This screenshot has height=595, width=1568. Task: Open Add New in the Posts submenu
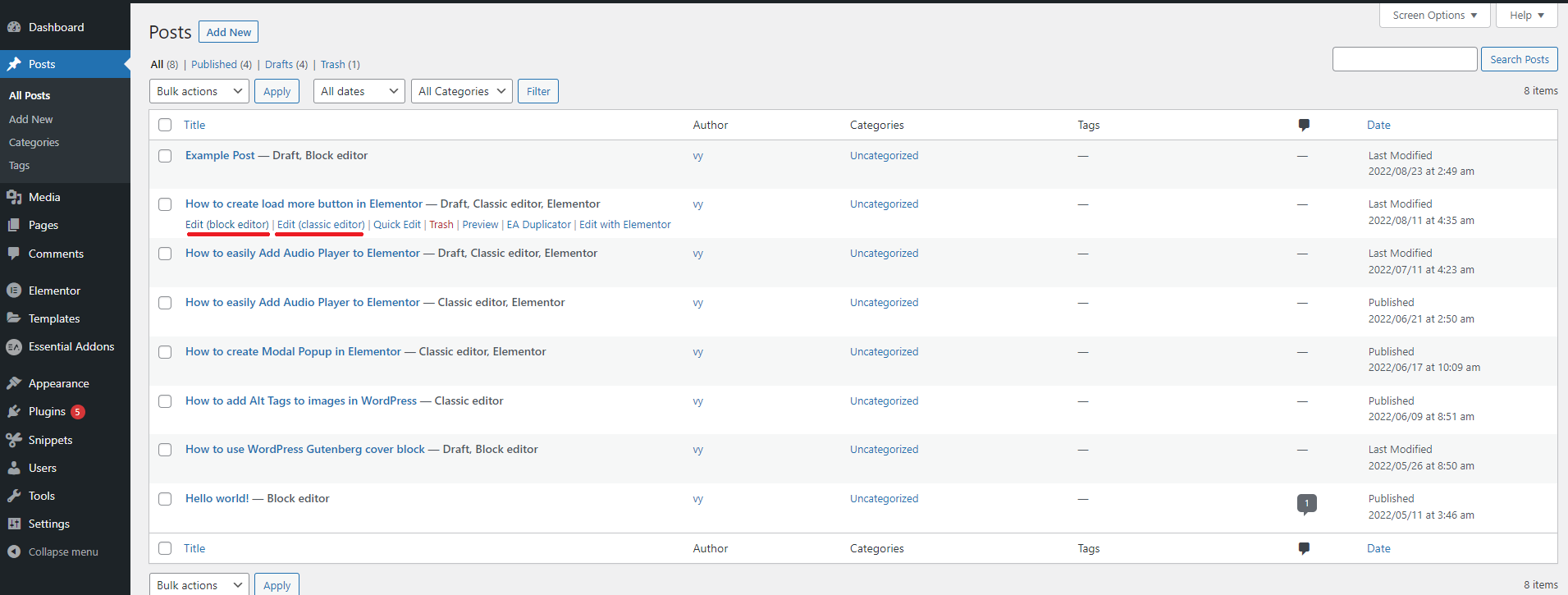click(x=31, y=119)
